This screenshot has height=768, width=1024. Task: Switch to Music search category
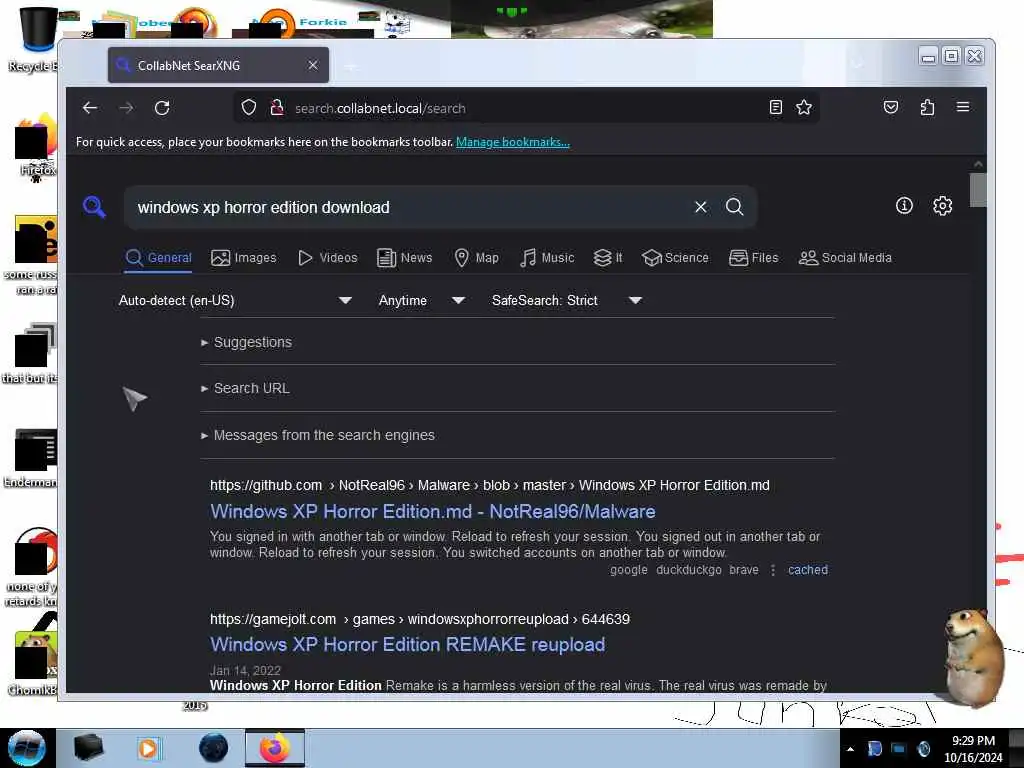tap(547, 258)
